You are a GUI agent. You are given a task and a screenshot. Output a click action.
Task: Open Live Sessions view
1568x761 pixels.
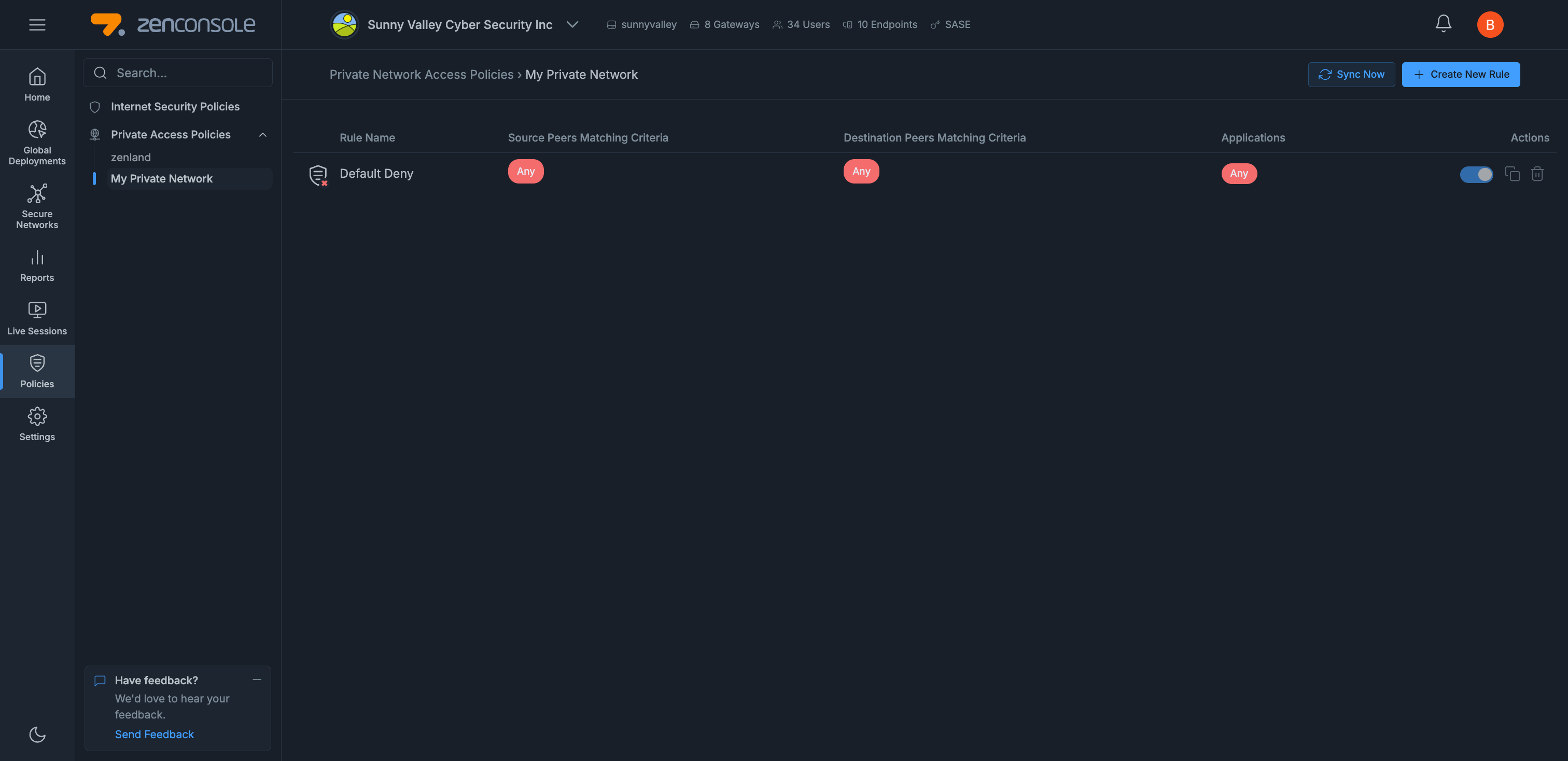coord(37,318)
